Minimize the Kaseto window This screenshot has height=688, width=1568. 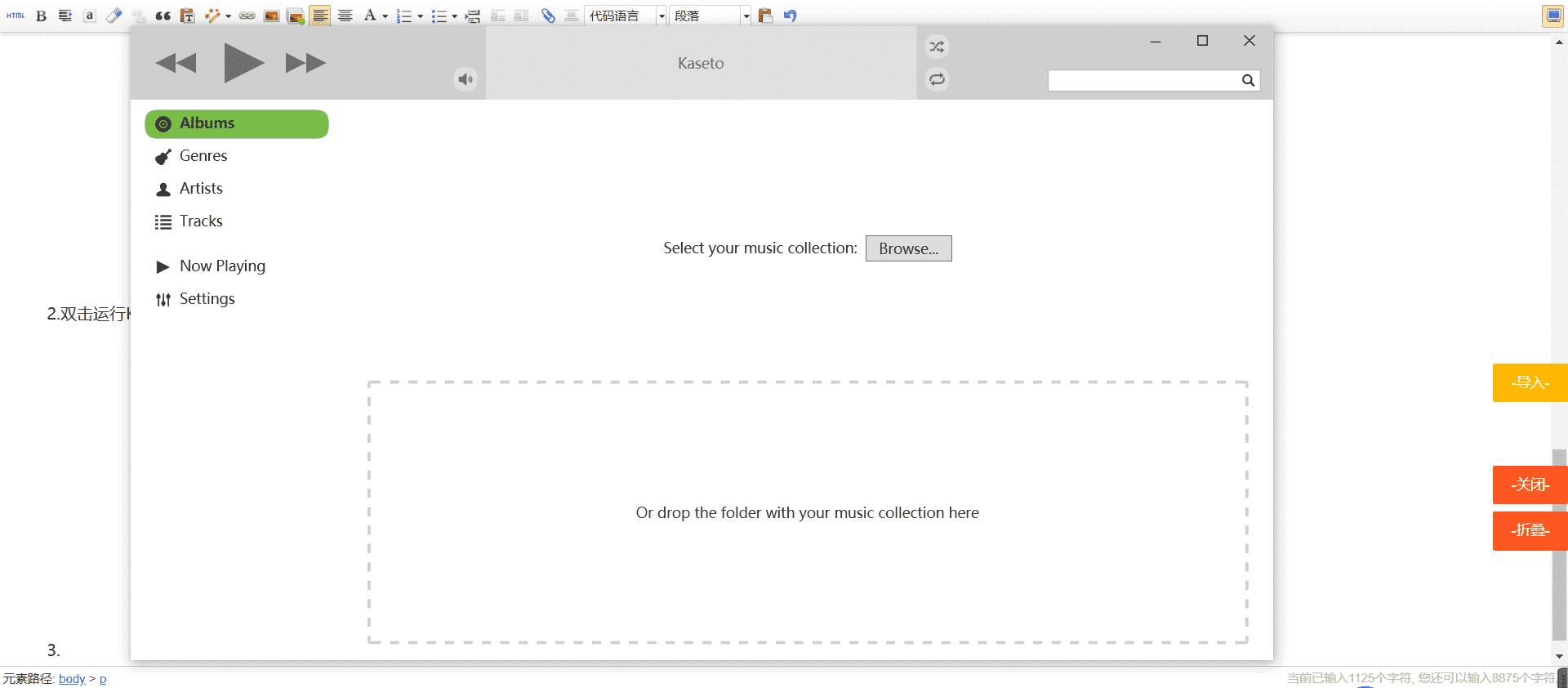(1156, 41)
